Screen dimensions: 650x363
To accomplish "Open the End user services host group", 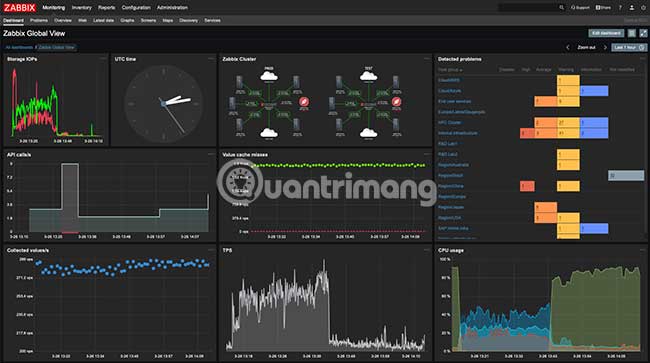I will click(454, 102).
